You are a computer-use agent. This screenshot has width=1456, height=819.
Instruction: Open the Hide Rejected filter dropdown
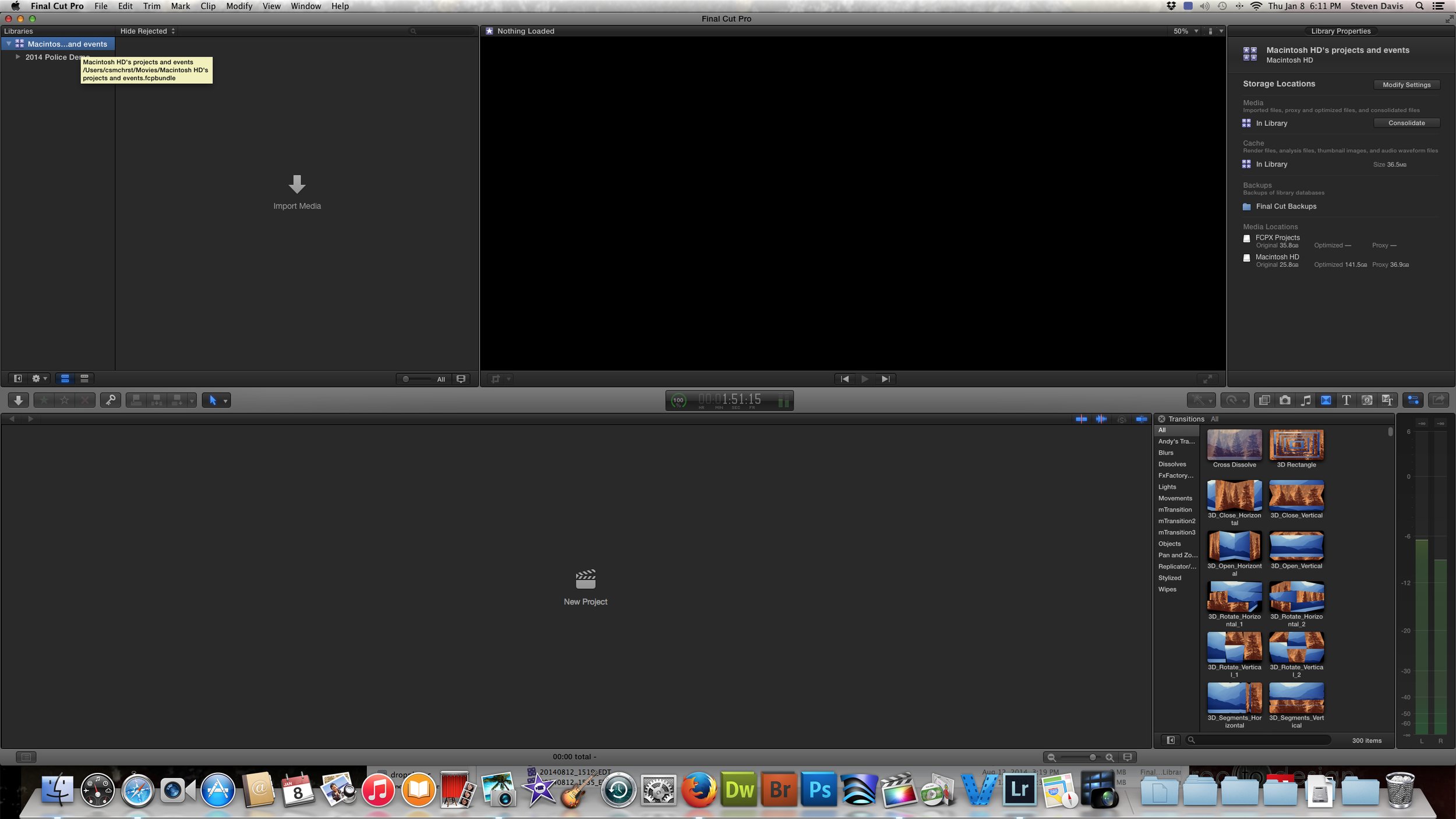(x=147, y=31)
